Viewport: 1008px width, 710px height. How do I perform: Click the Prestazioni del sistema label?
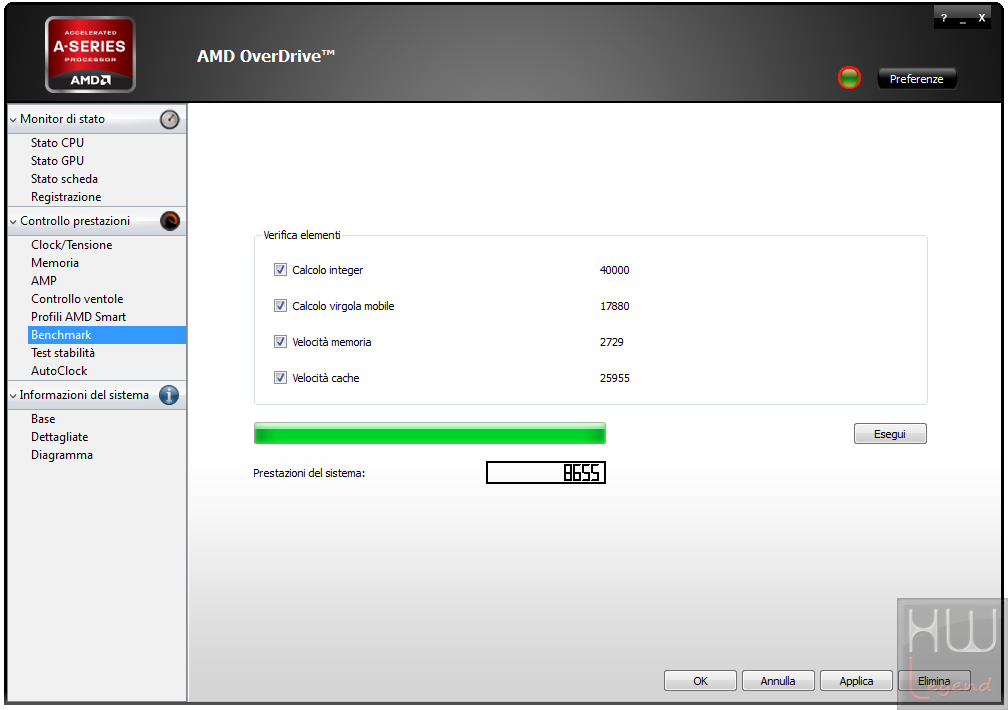coord(309,473)
